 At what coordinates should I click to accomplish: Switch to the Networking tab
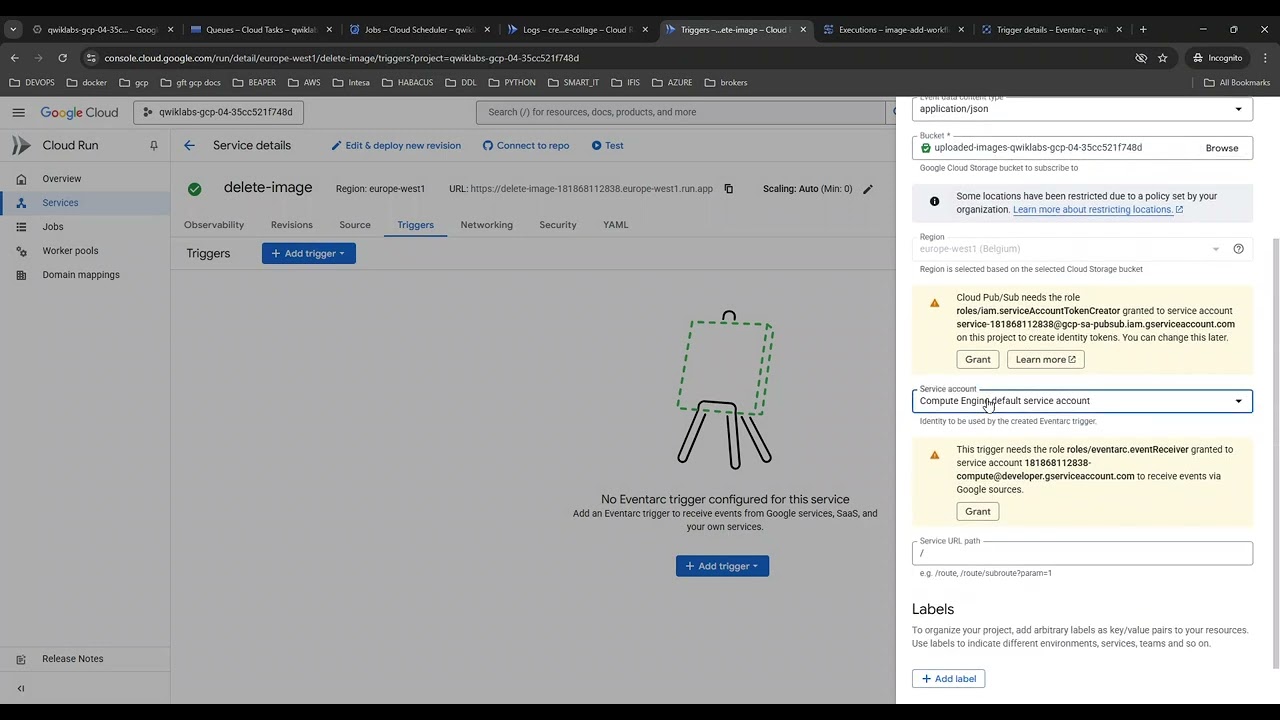click(486, 225)
